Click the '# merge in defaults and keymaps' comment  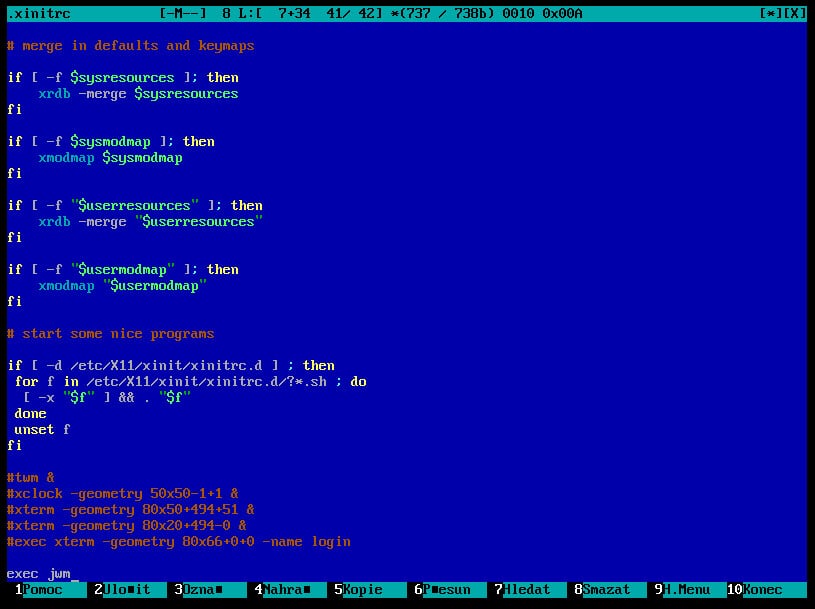coord(131,46)
